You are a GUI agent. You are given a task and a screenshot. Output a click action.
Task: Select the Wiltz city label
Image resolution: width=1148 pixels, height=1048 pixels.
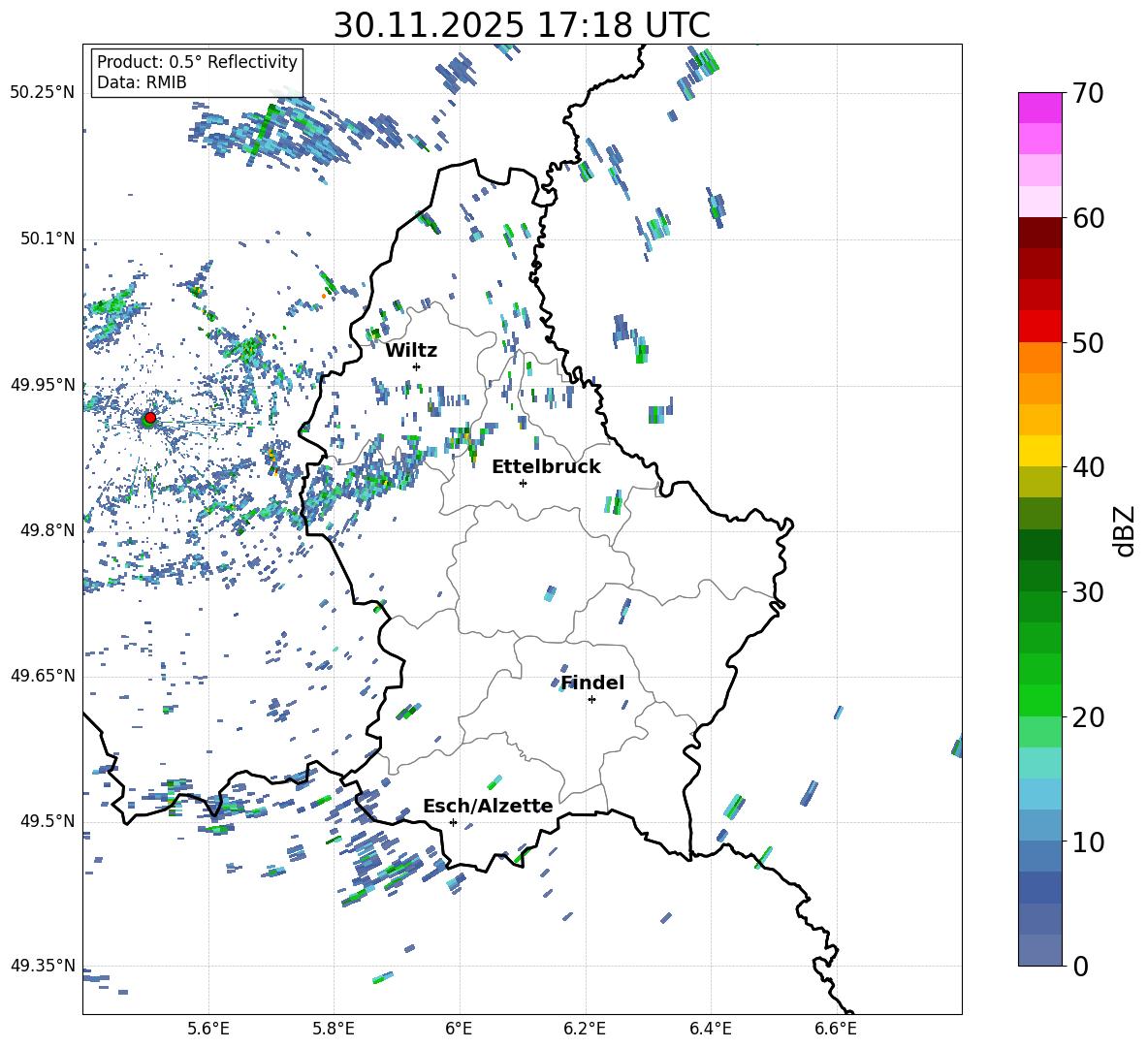[411, 350]
